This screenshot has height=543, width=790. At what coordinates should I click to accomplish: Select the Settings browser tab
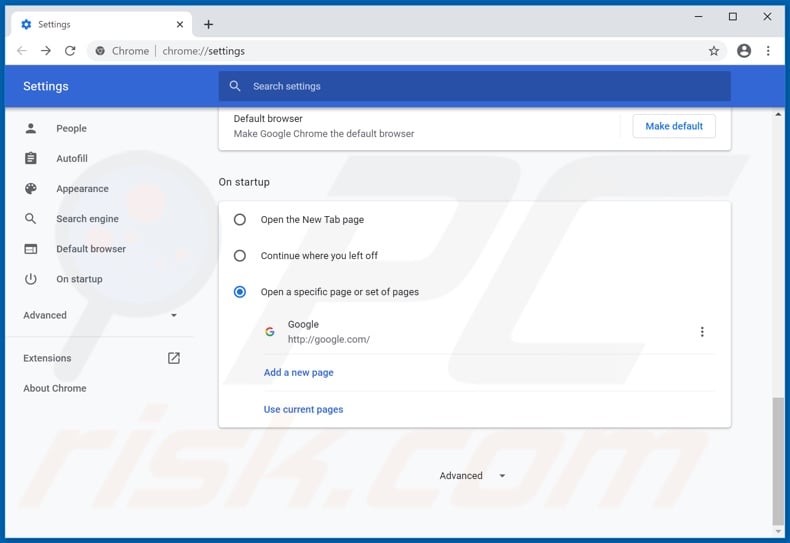pos(101,24)
